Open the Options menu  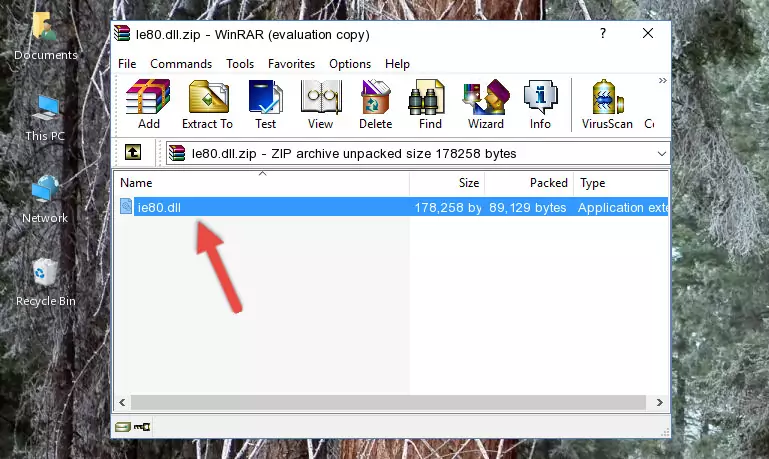350,64
